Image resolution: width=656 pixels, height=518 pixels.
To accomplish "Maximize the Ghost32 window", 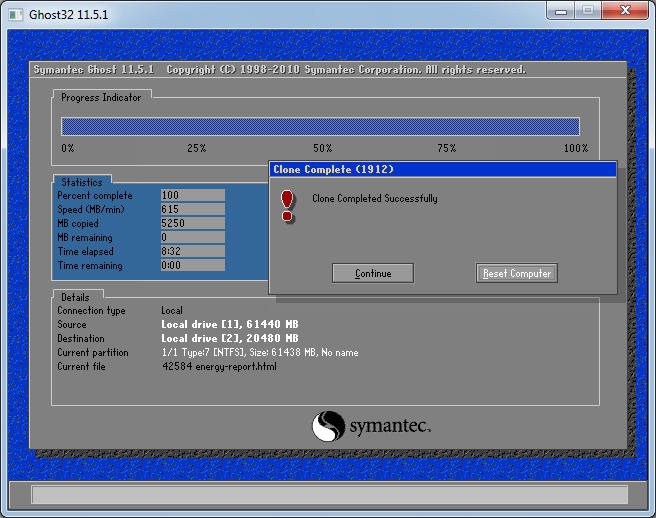I will coord(589,10).
